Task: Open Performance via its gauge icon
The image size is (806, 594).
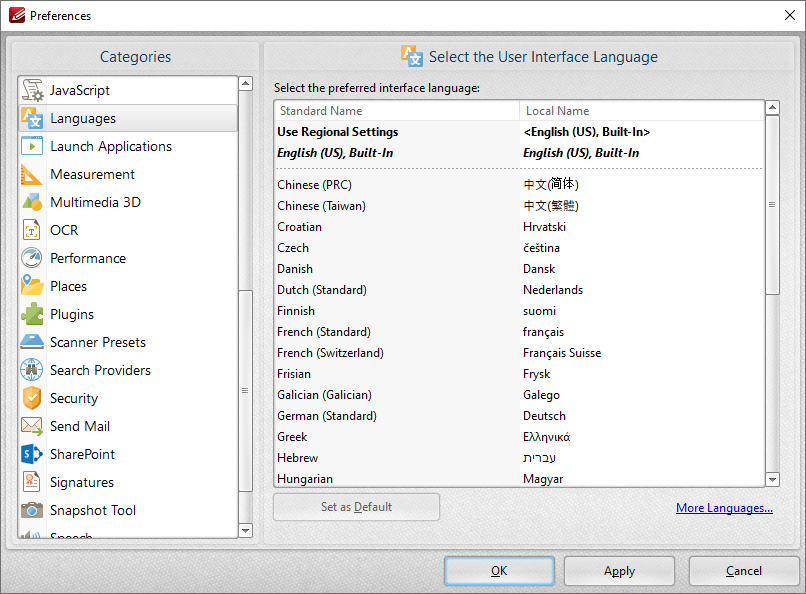Action: pos(32,258)
